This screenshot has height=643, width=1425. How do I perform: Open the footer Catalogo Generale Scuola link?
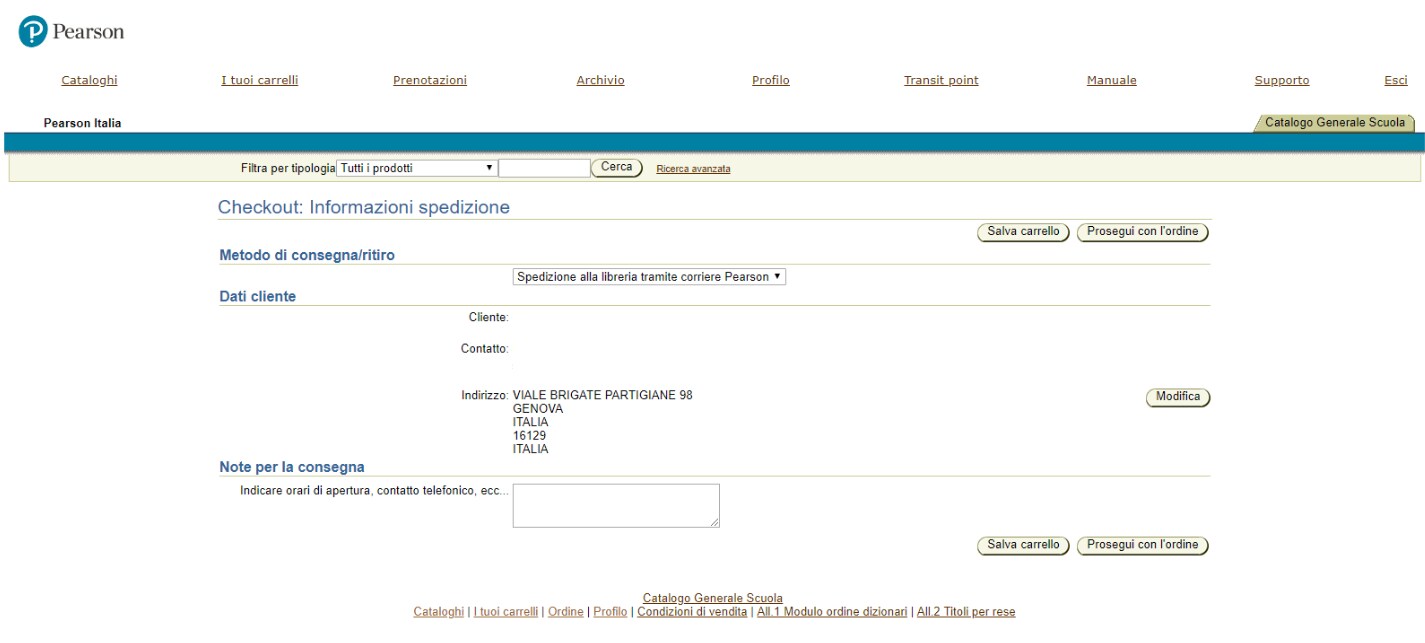point(713,598)
